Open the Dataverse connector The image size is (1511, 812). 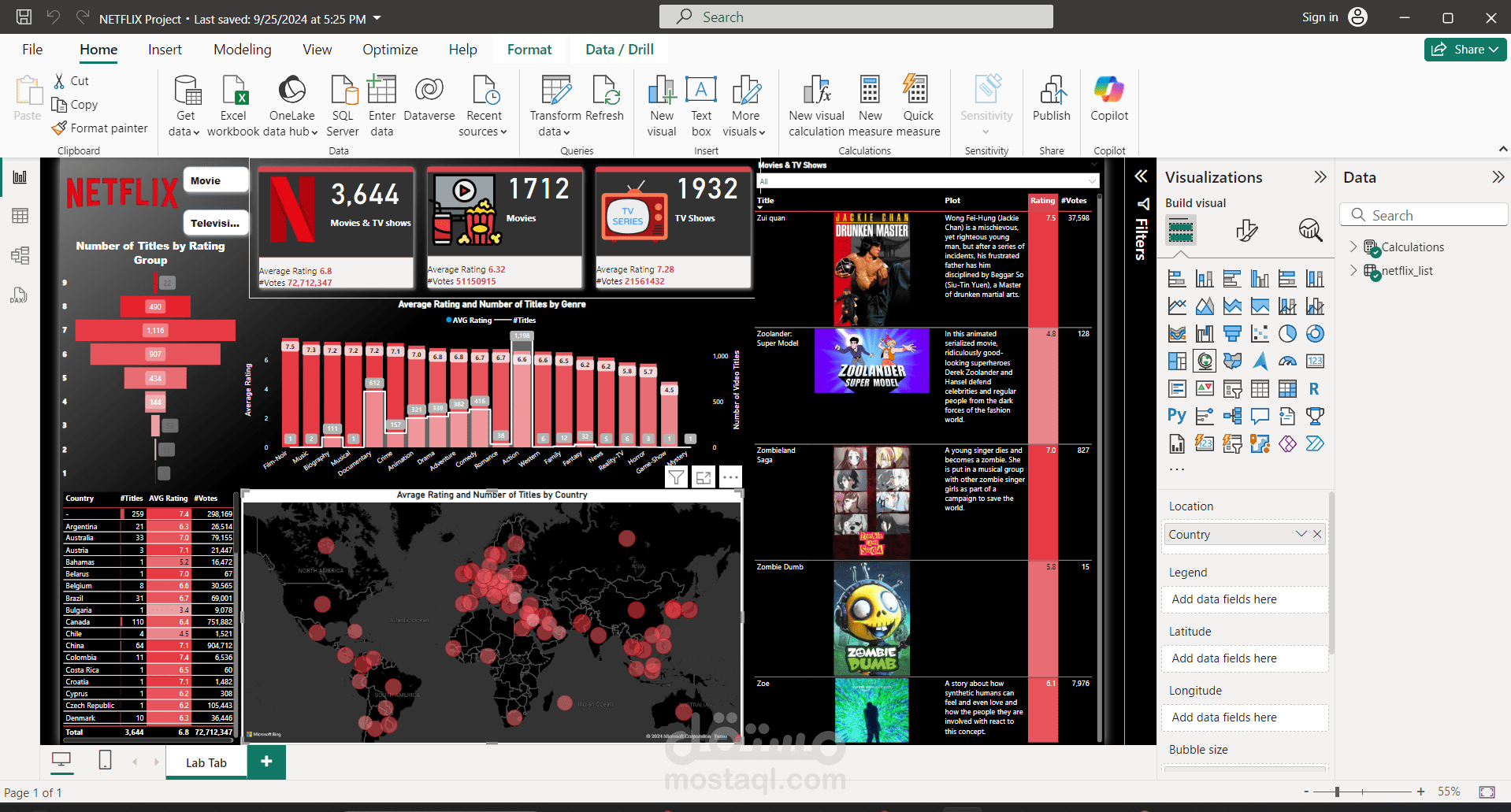[429, 99]
